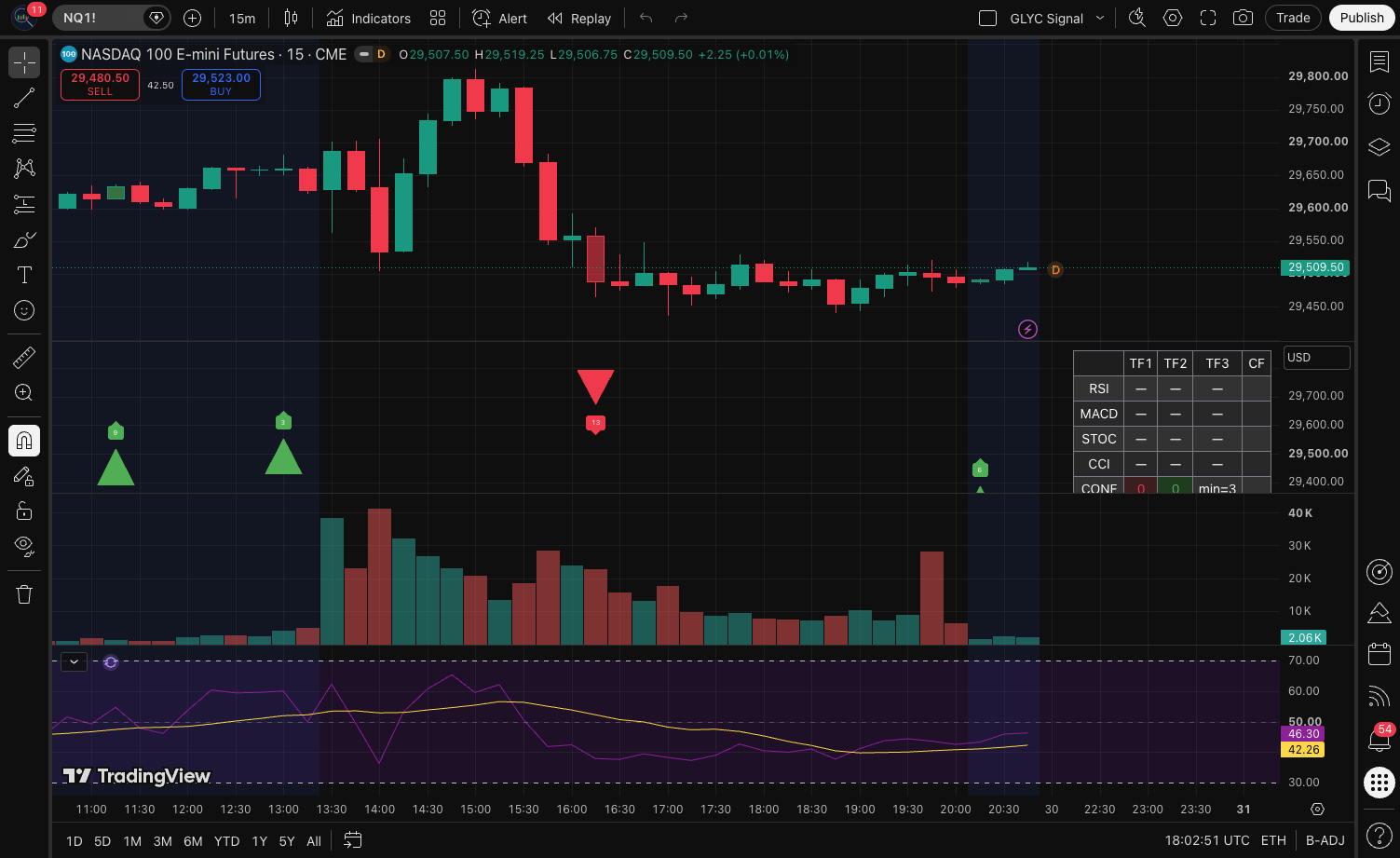Screen dimensions: 1400x858
Task: Open the 15m interval dropdown
Action: [242, 18]
